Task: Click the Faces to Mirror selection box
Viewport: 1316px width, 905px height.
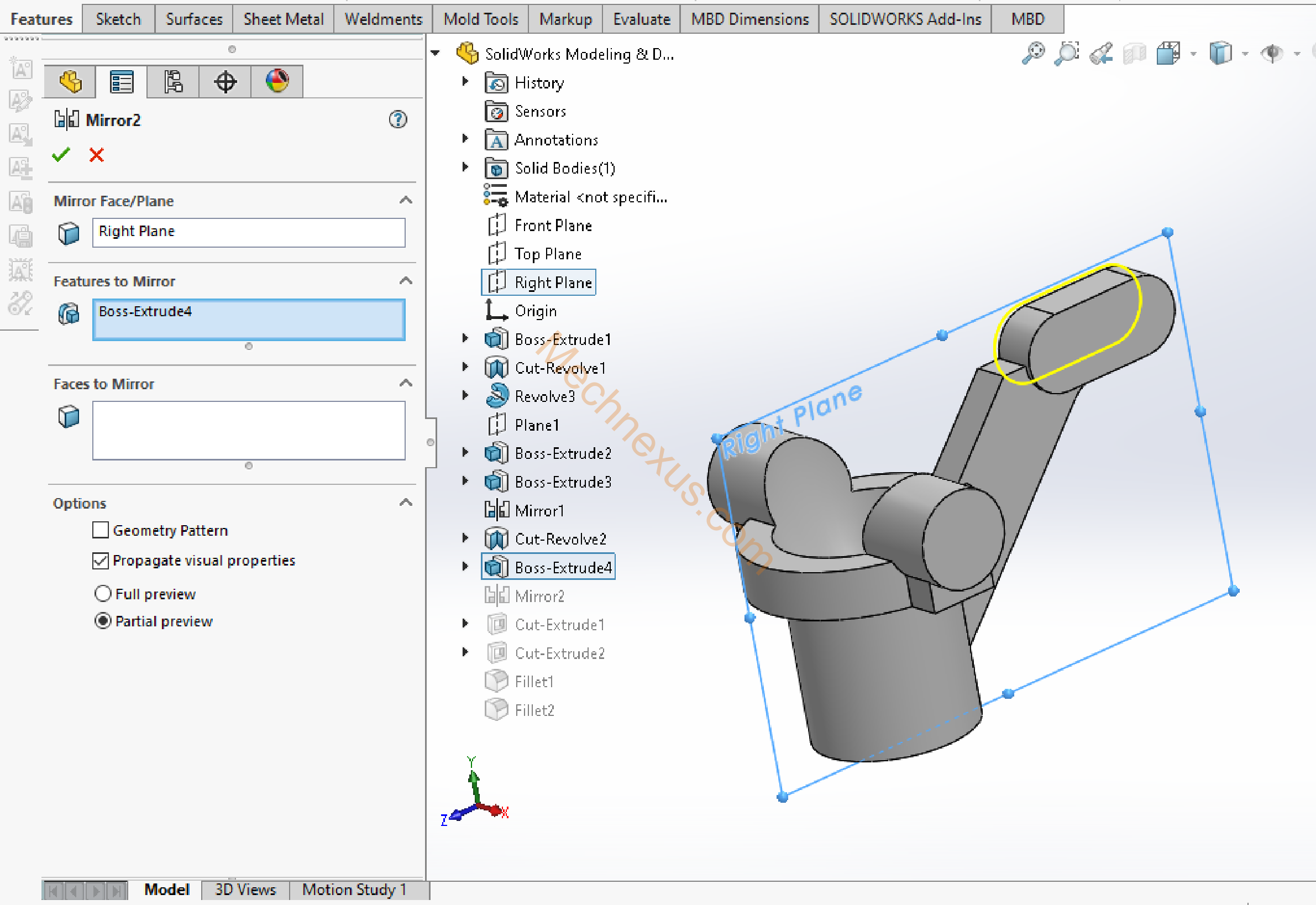Action: [248, 430]
